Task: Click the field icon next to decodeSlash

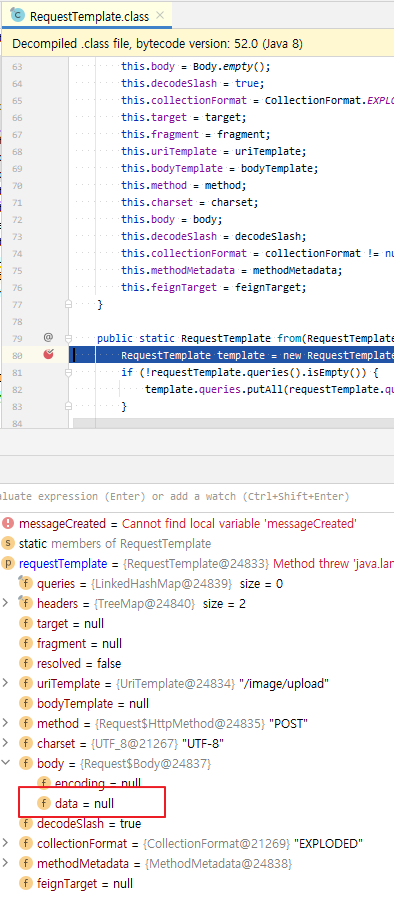Action: click(x=25, y=823)
